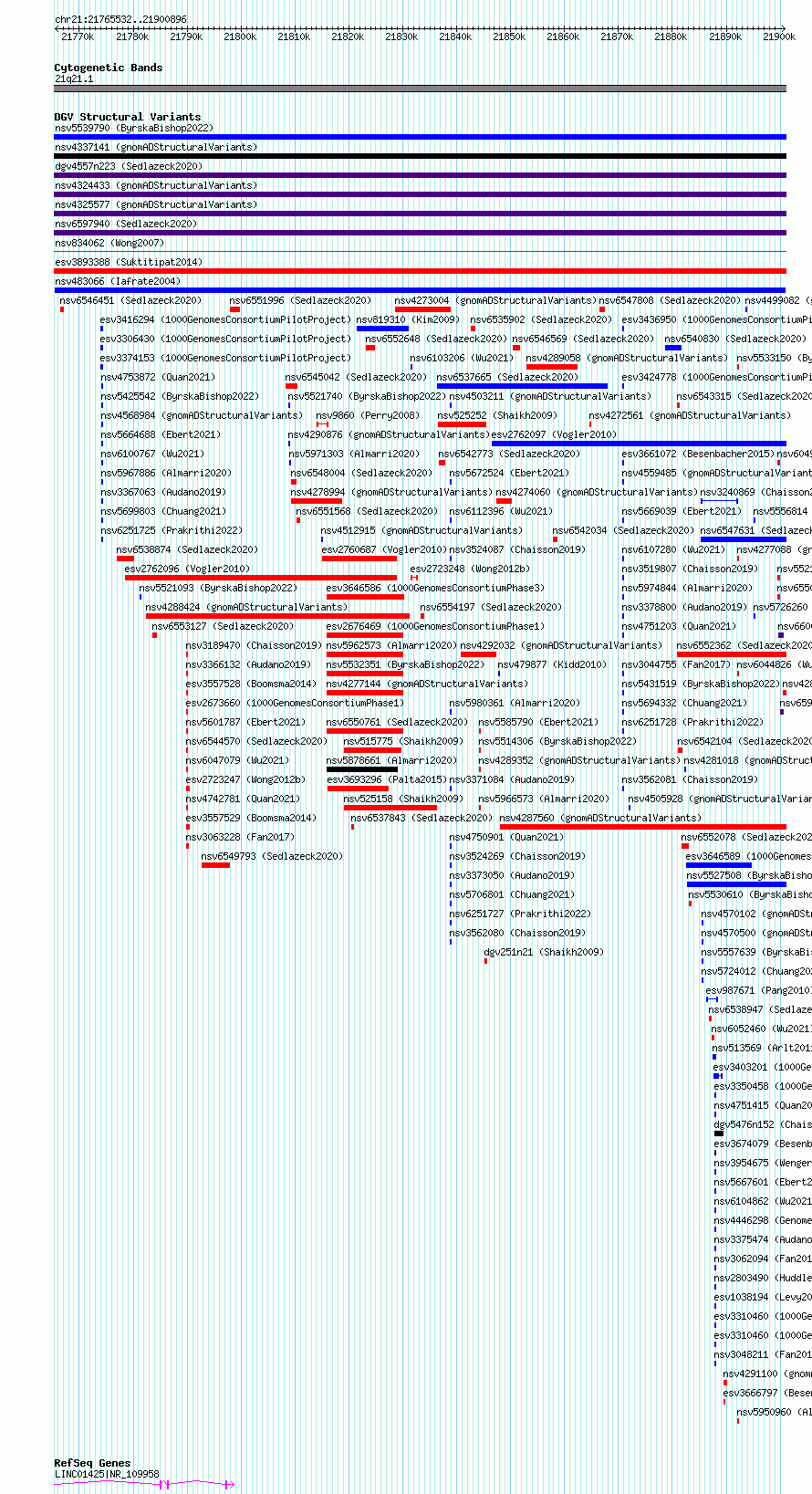Viewport: 812px width, 1494px height.
Task: Click the nsv5539790 (ByrskaBishop2022) variant label
Action: point(134,129)
